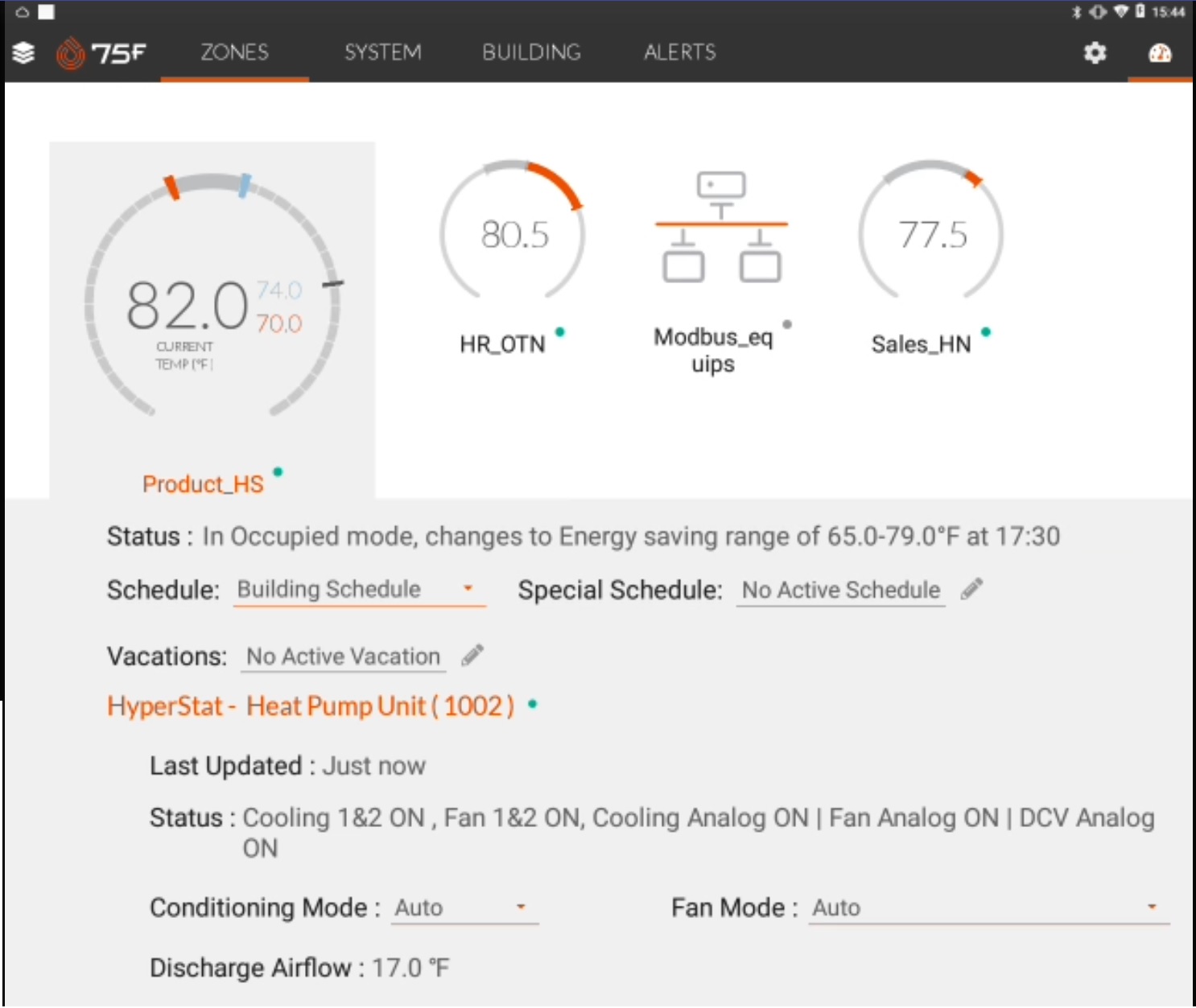Open HyperStat Heat Pump Unit 1002 details
This screenshot has height=1008, width=1196.
coord(310,706)
